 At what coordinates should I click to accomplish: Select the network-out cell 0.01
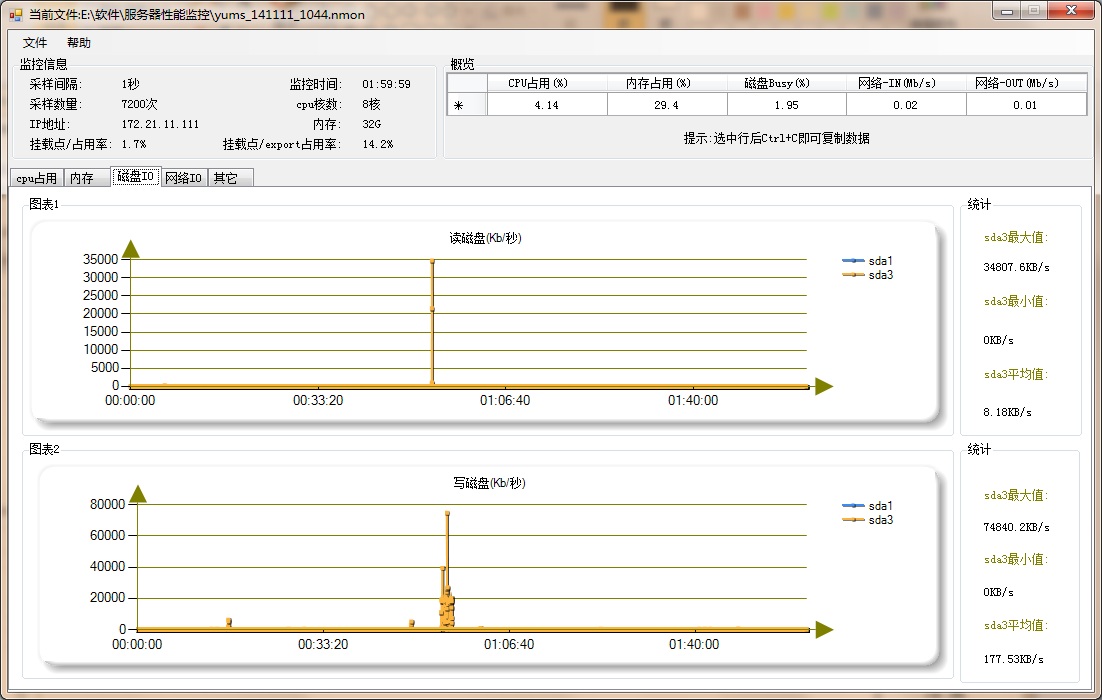coord(1026,105)
